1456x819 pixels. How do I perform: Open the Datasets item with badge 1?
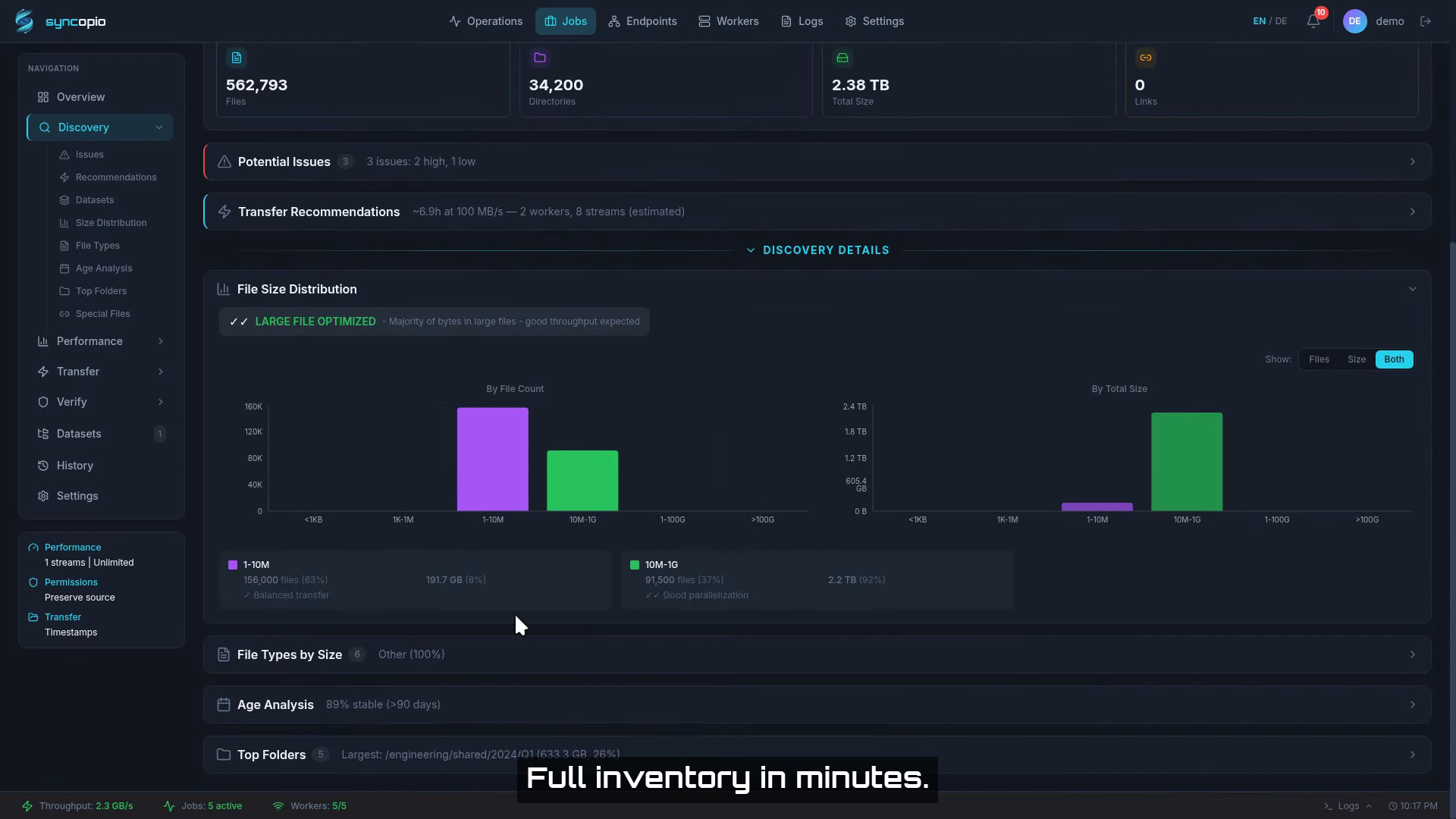coord(100,434)
